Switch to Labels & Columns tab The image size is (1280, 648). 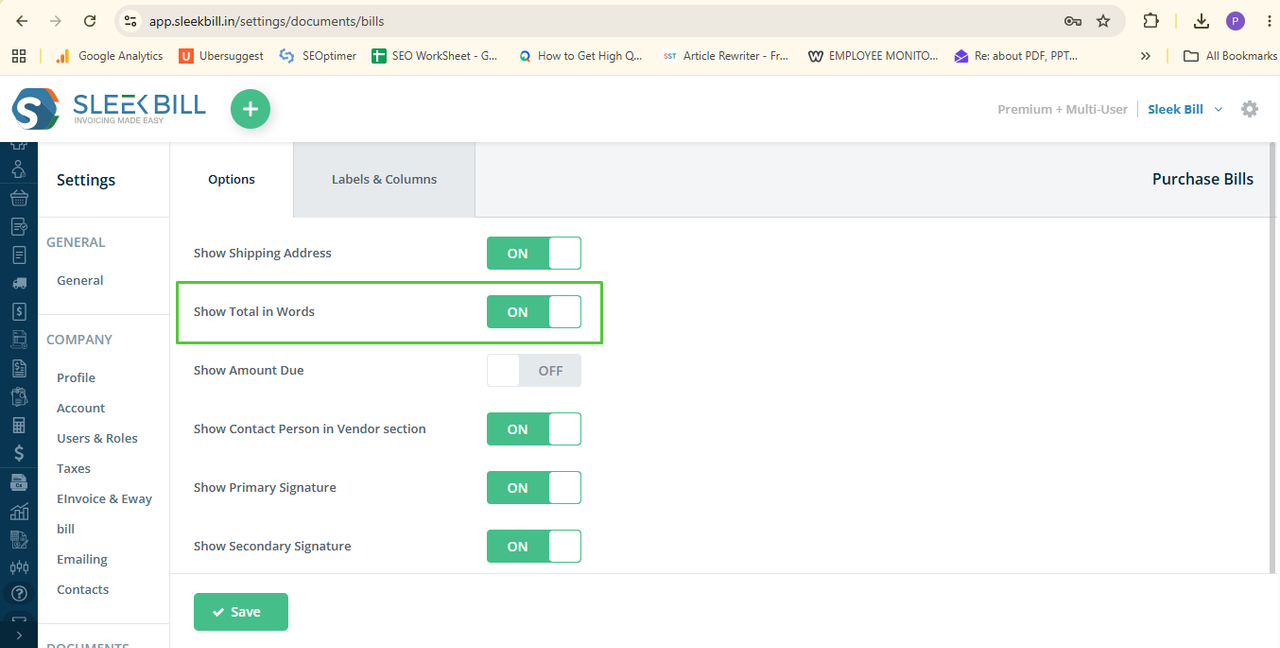[384, 180]
